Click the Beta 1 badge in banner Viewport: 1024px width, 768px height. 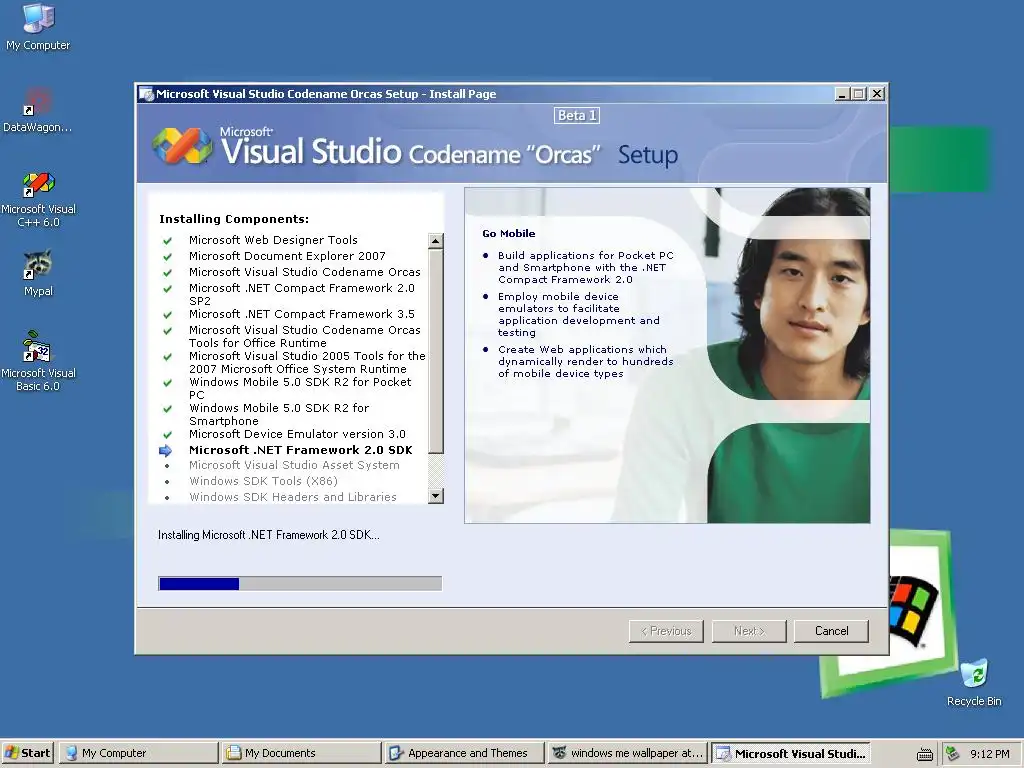point(577,116)
